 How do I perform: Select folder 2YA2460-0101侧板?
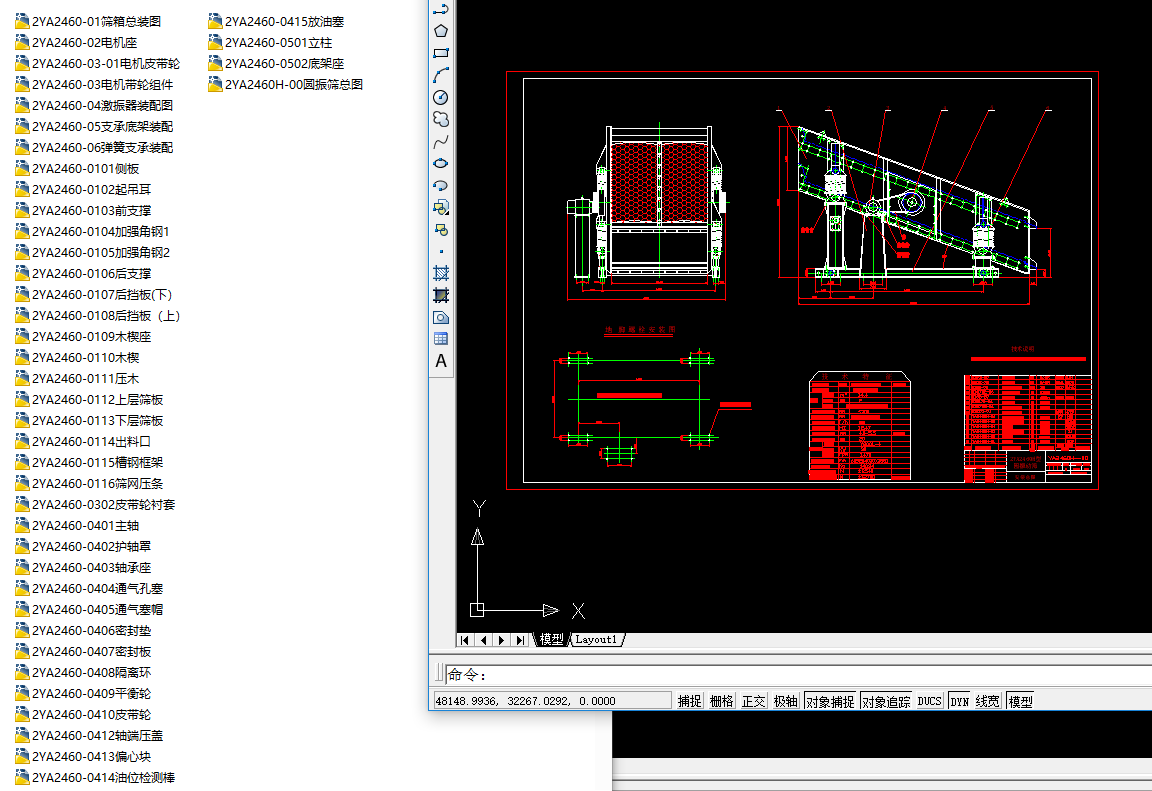click(x=77, y=169)
